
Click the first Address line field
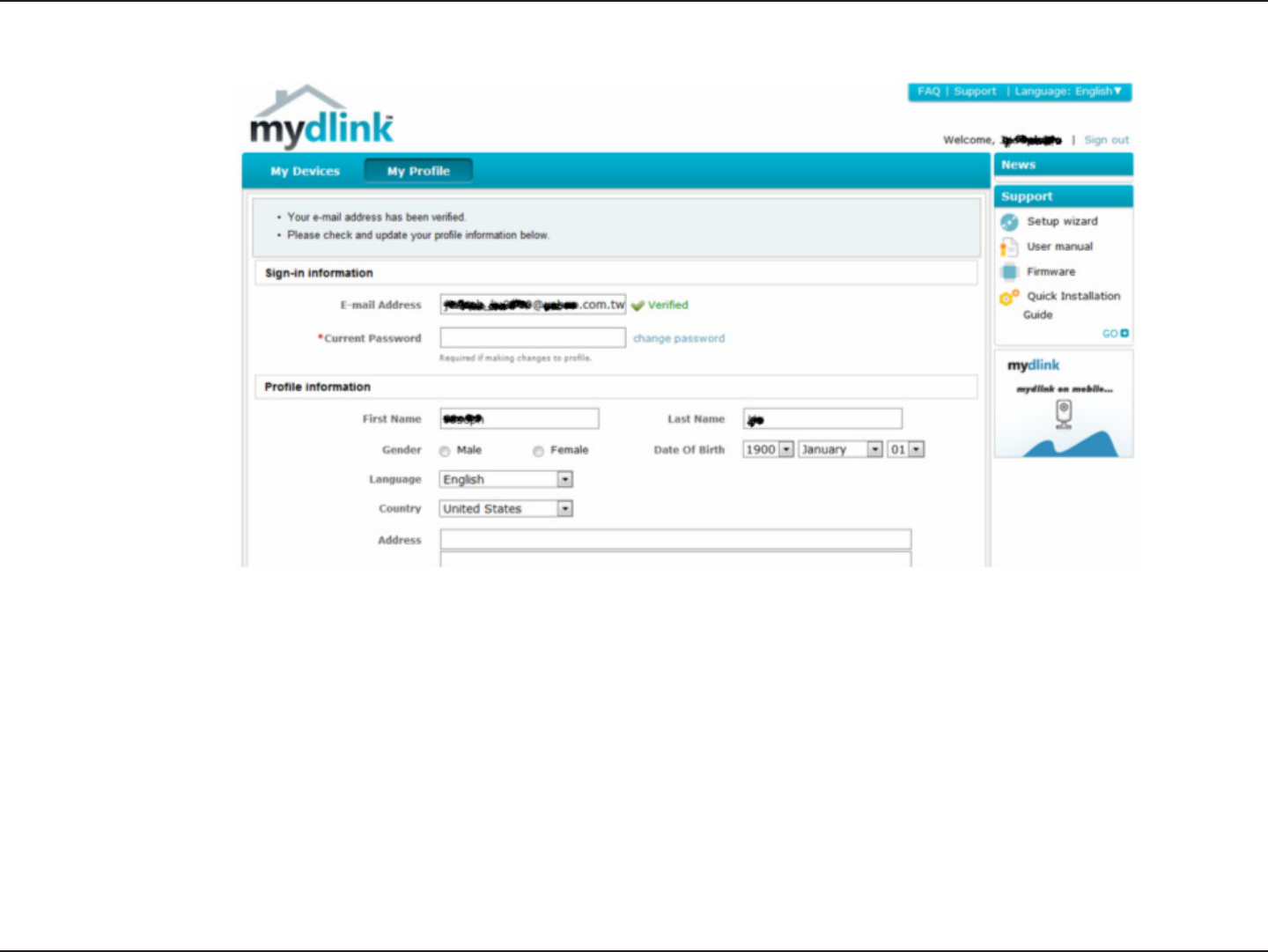[675, 539]
